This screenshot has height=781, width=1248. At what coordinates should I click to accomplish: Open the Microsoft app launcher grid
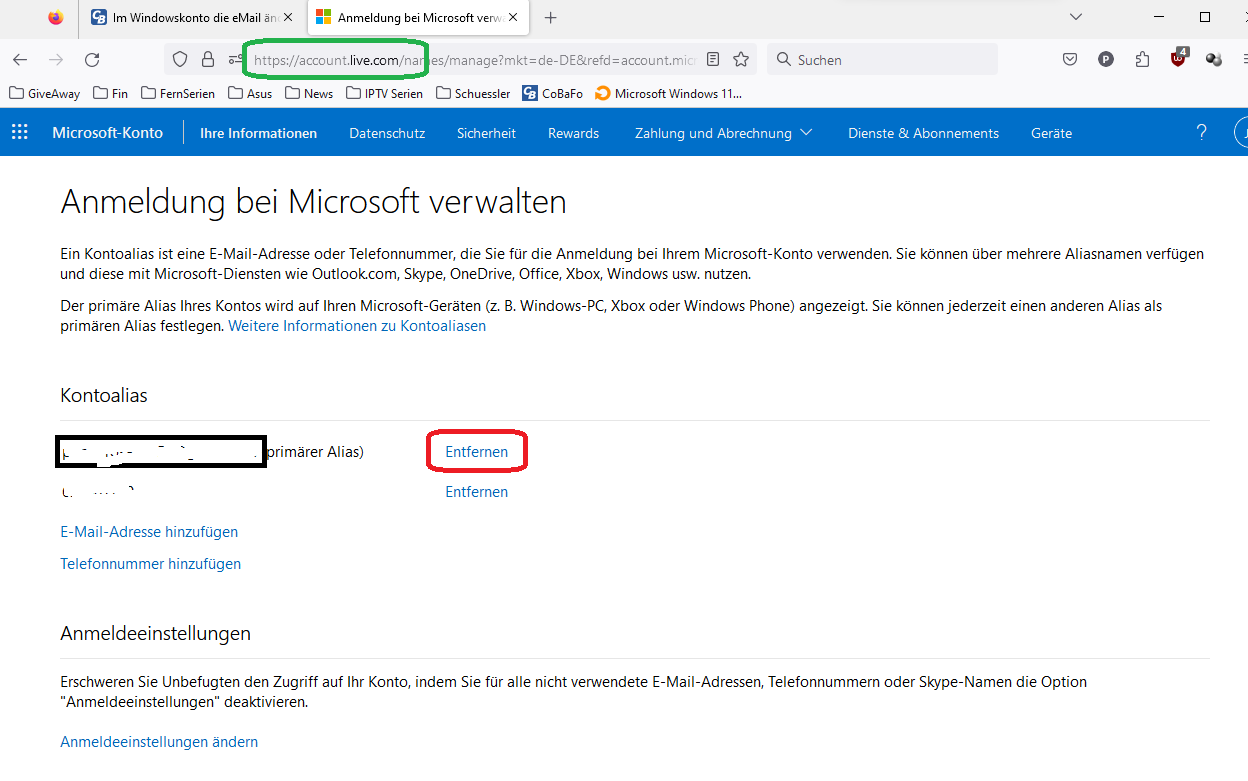(x=19, y=133)
